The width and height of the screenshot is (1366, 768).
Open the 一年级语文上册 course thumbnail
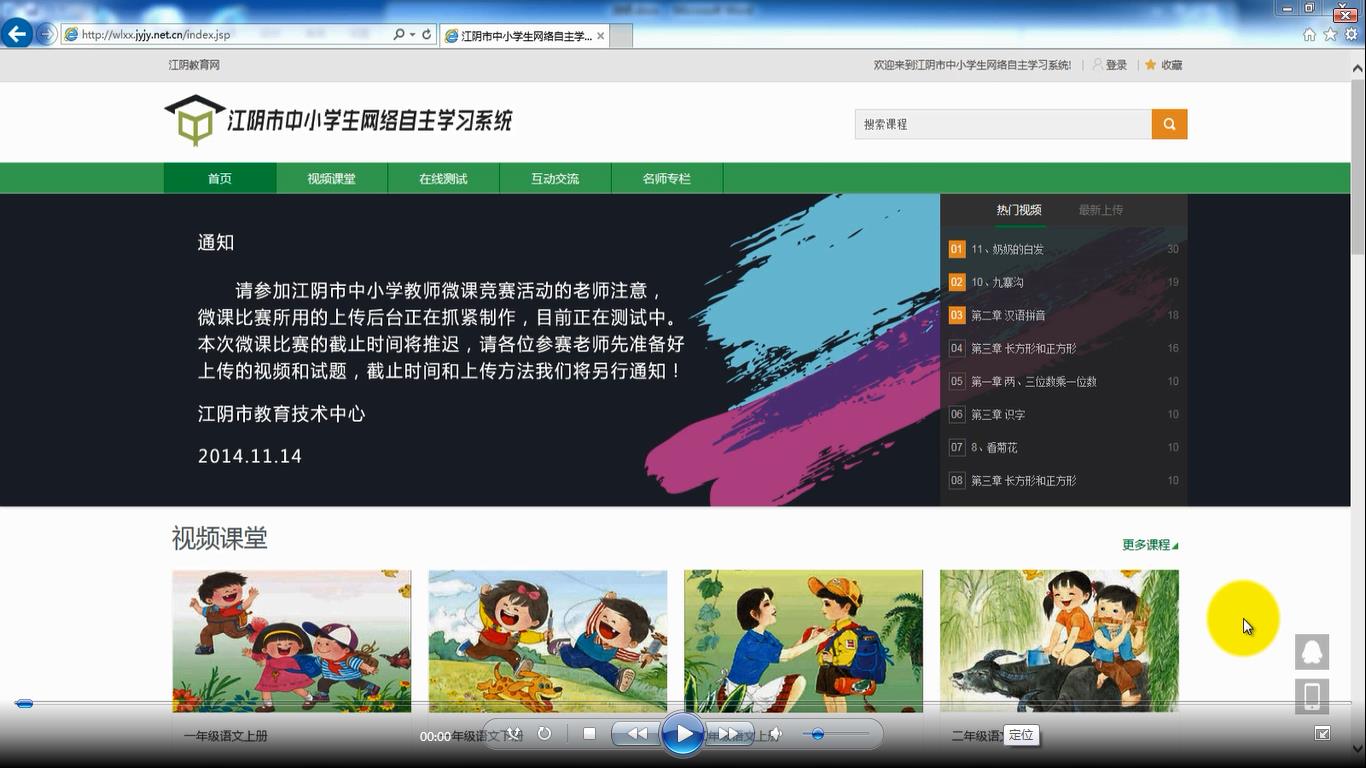point(292,641)
